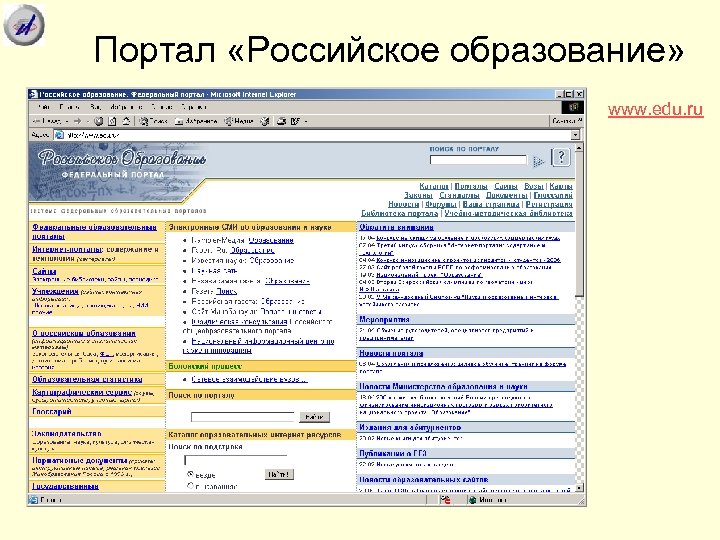This screenshot has height=540, width=720.
Task: Click the 'Найти' button in portal search
Action: coord(314,417)
